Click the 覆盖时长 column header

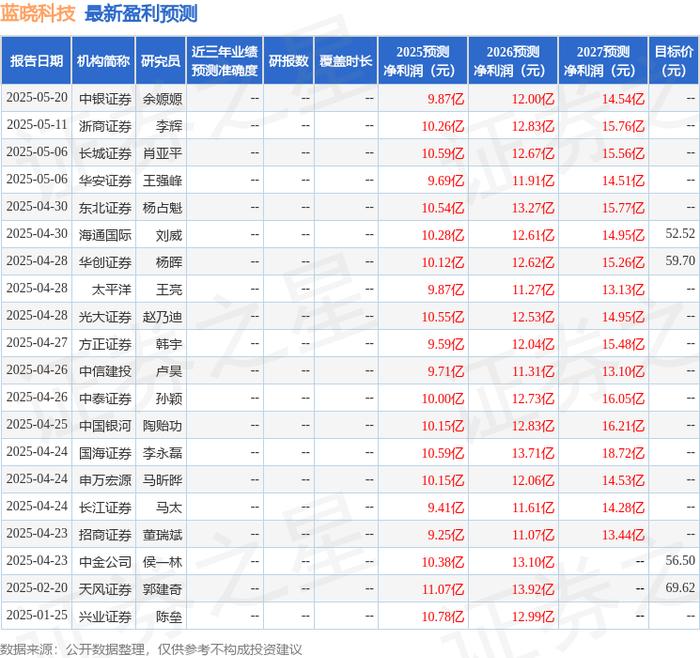pyautogui.click(x=346, y=61)
